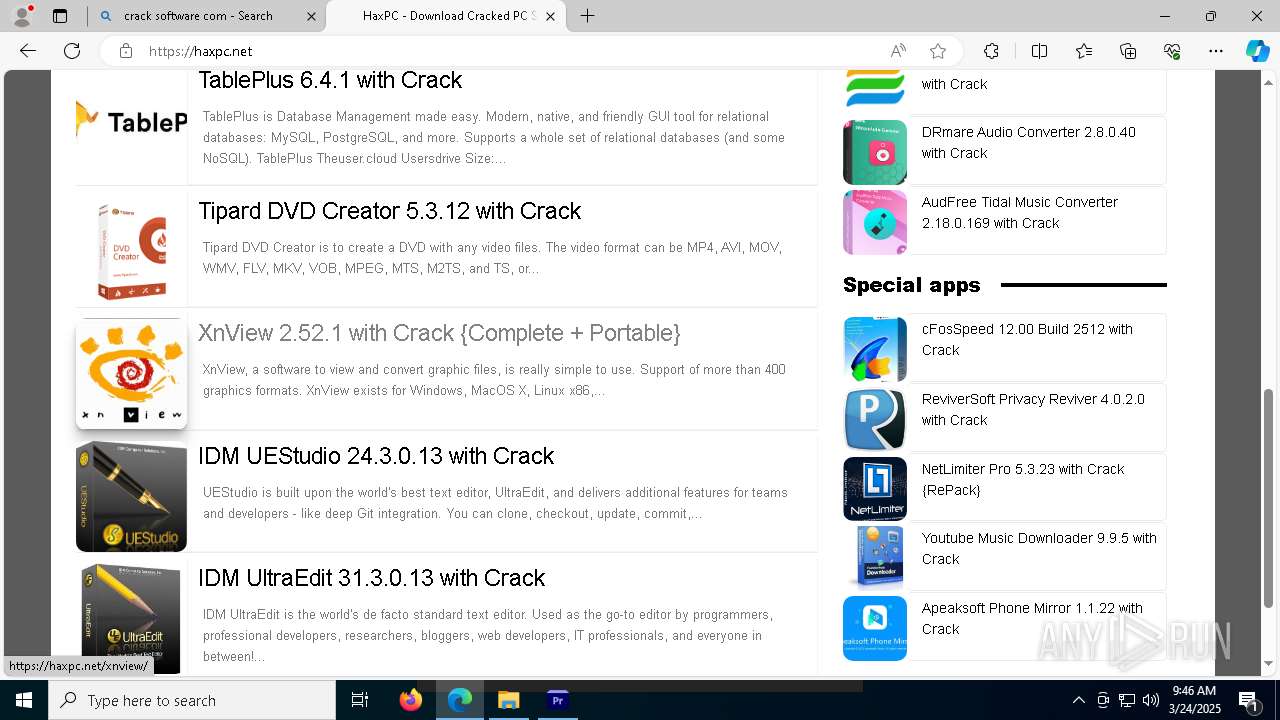Open the Windows Start menu

24,700
